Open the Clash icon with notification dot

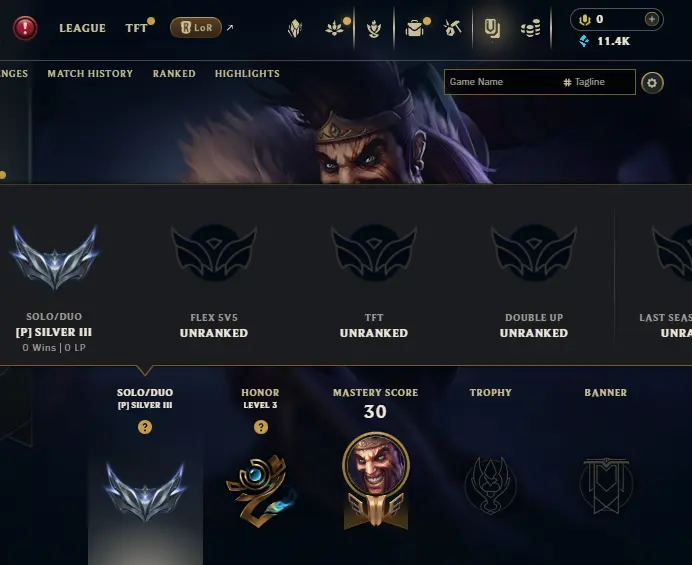click(335, 29)
